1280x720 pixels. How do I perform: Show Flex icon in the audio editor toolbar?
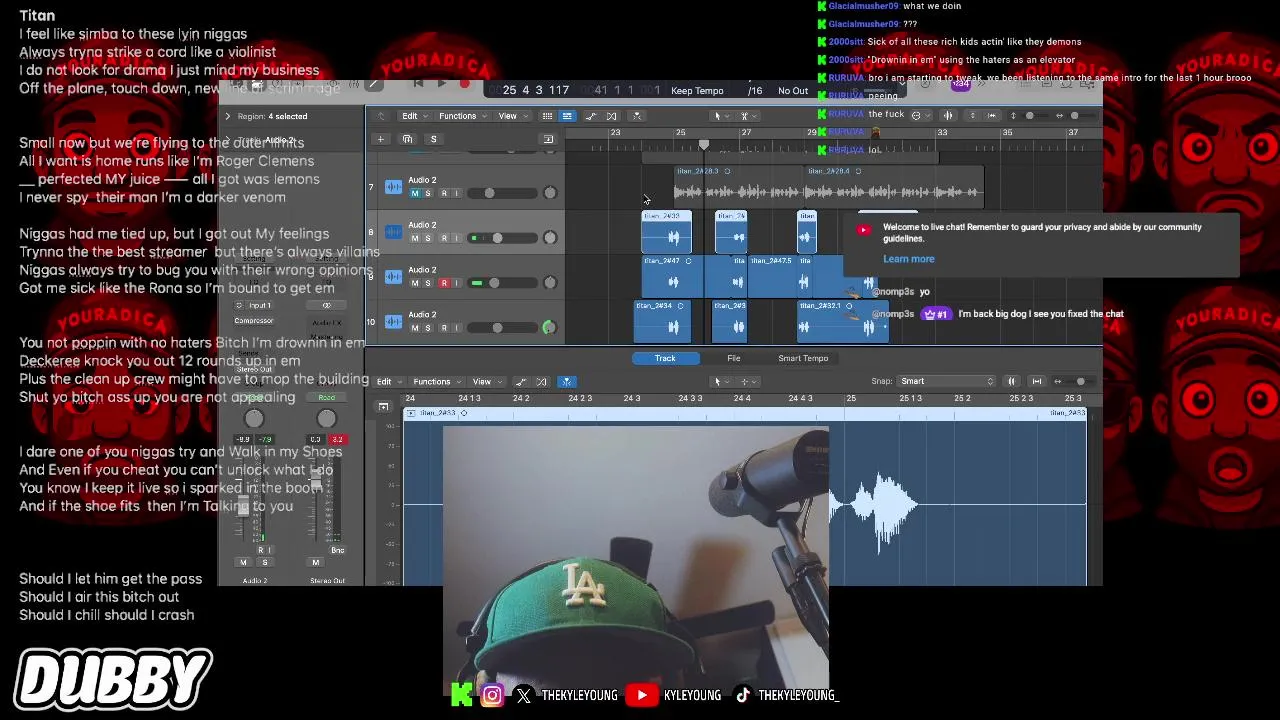point(542,382)
